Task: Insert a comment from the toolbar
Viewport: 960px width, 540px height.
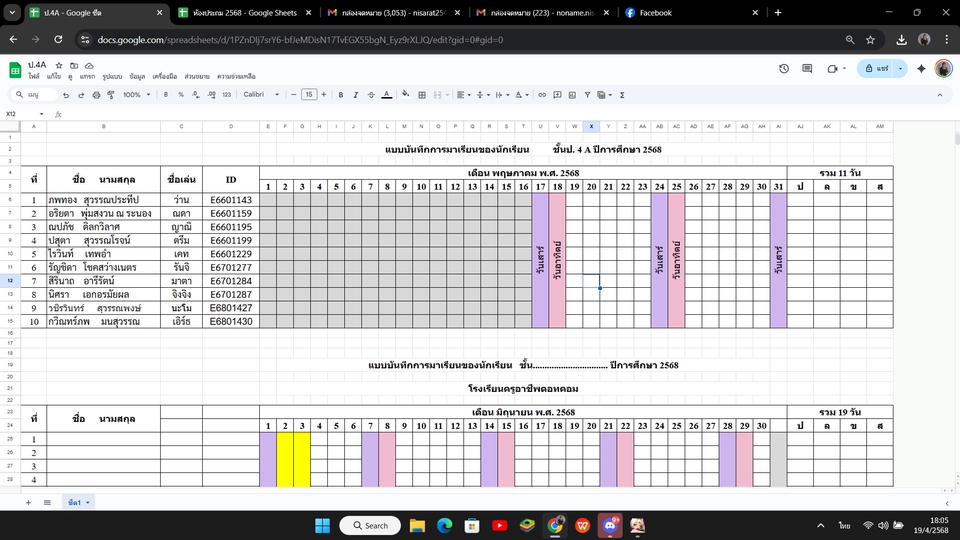Action: click(x=557, y=95)
